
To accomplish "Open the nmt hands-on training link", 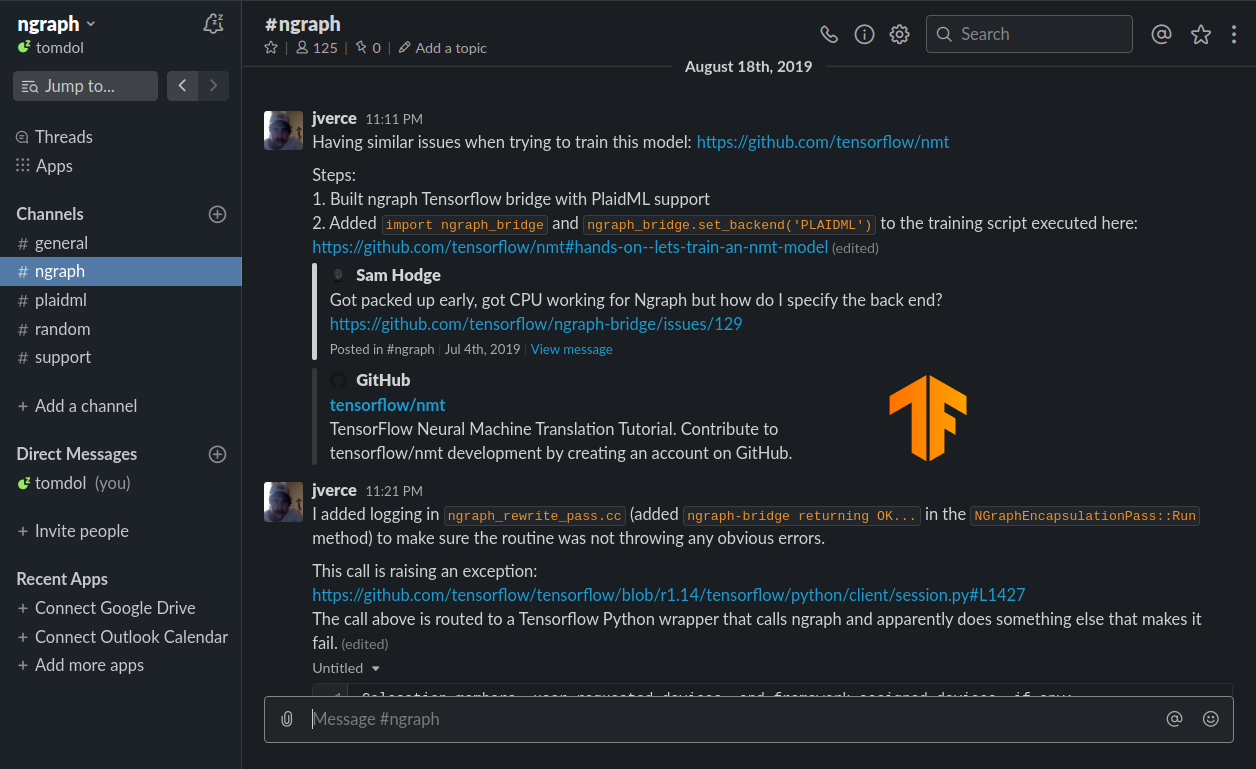I will [x=570, y=247].
